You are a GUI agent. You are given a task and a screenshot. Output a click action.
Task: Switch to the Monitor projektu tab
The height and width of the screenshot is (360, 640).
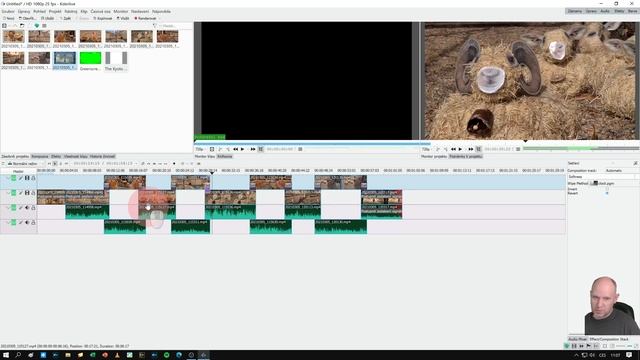434,156
